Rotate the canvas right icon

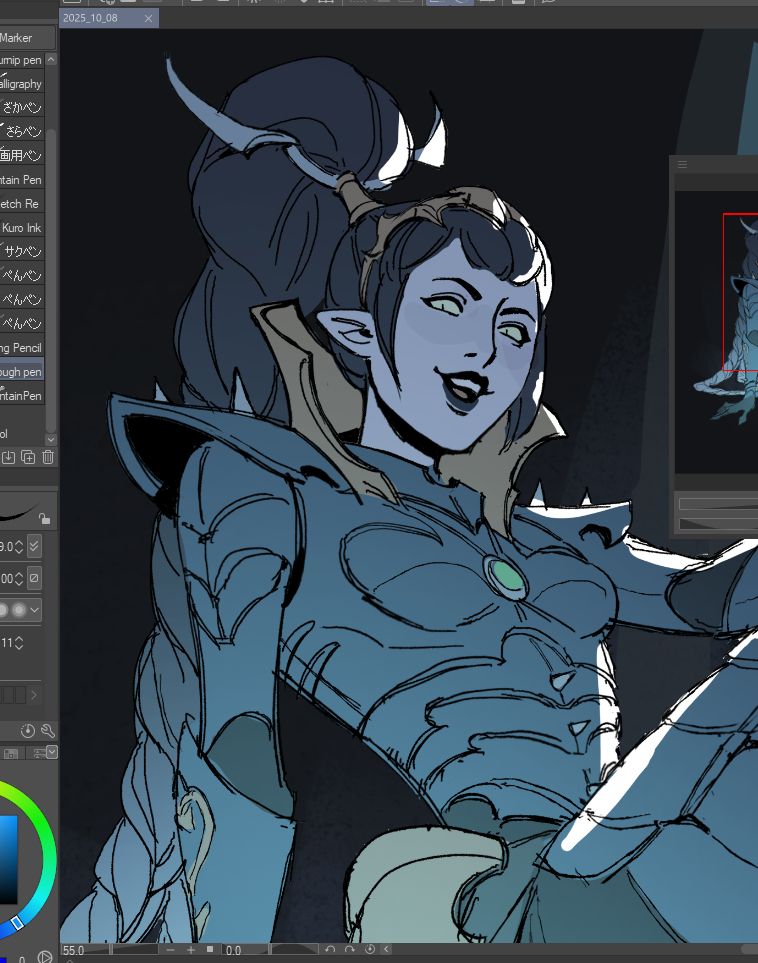pos(350,949)
